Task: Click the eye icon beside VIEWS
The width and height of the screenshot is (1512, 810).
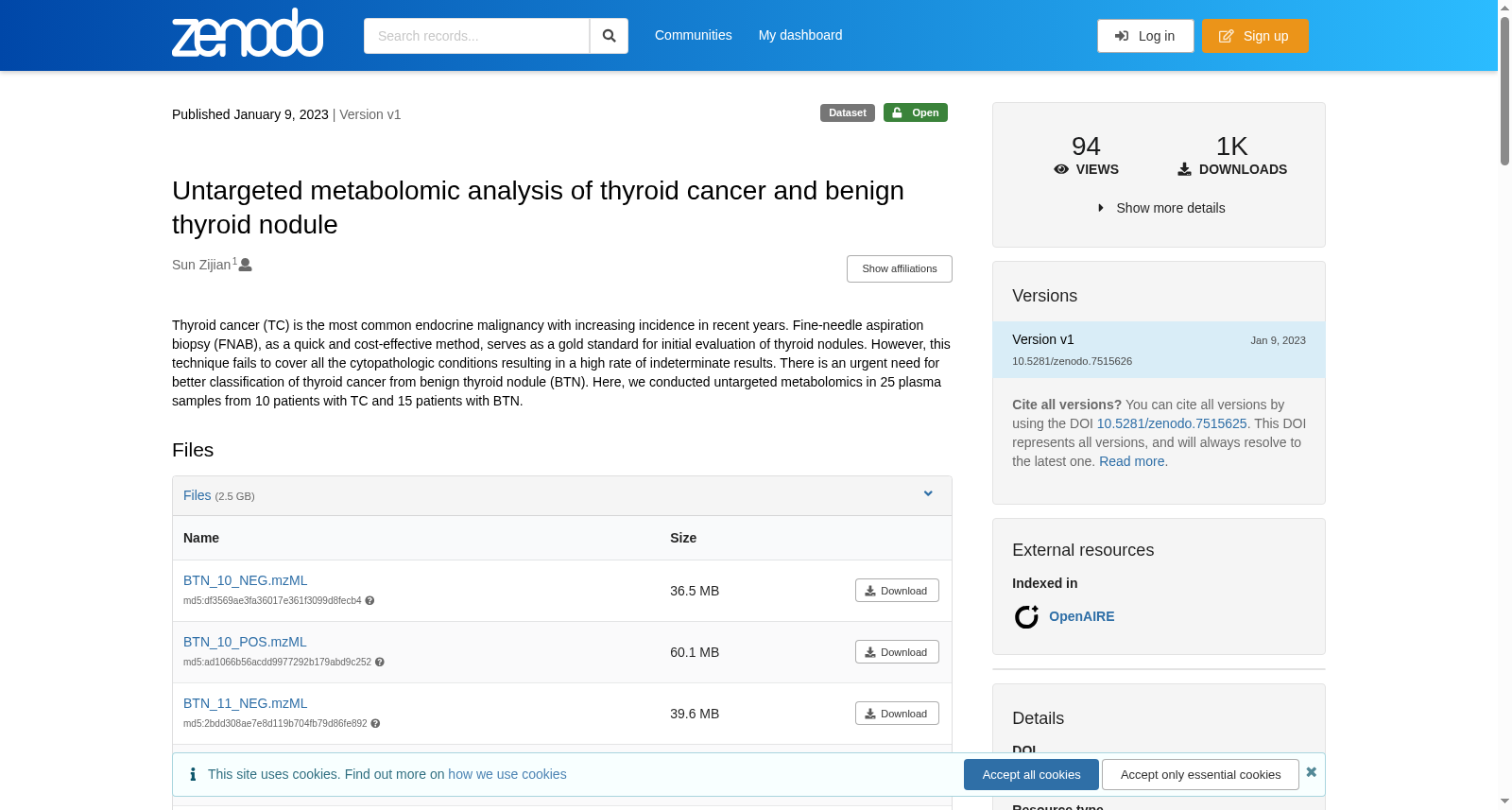Action: point(1061,169)
